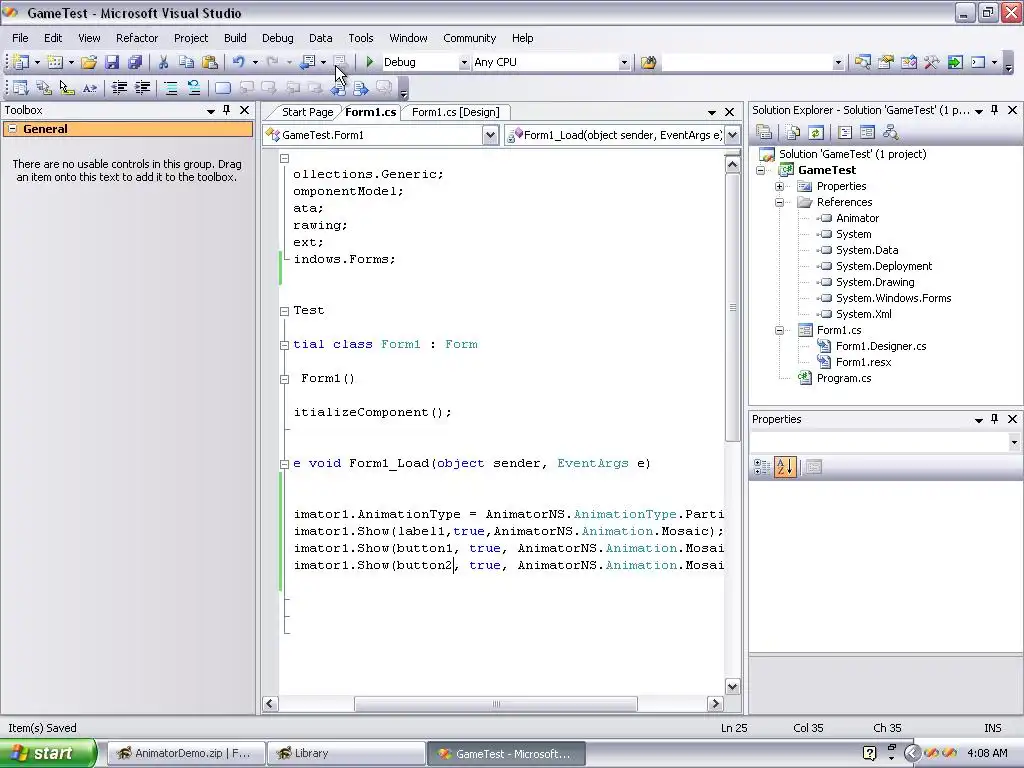Screen dimensions: 1024x768
Task: Click the Find in Files binoculars icon
Action: [648, 62]
